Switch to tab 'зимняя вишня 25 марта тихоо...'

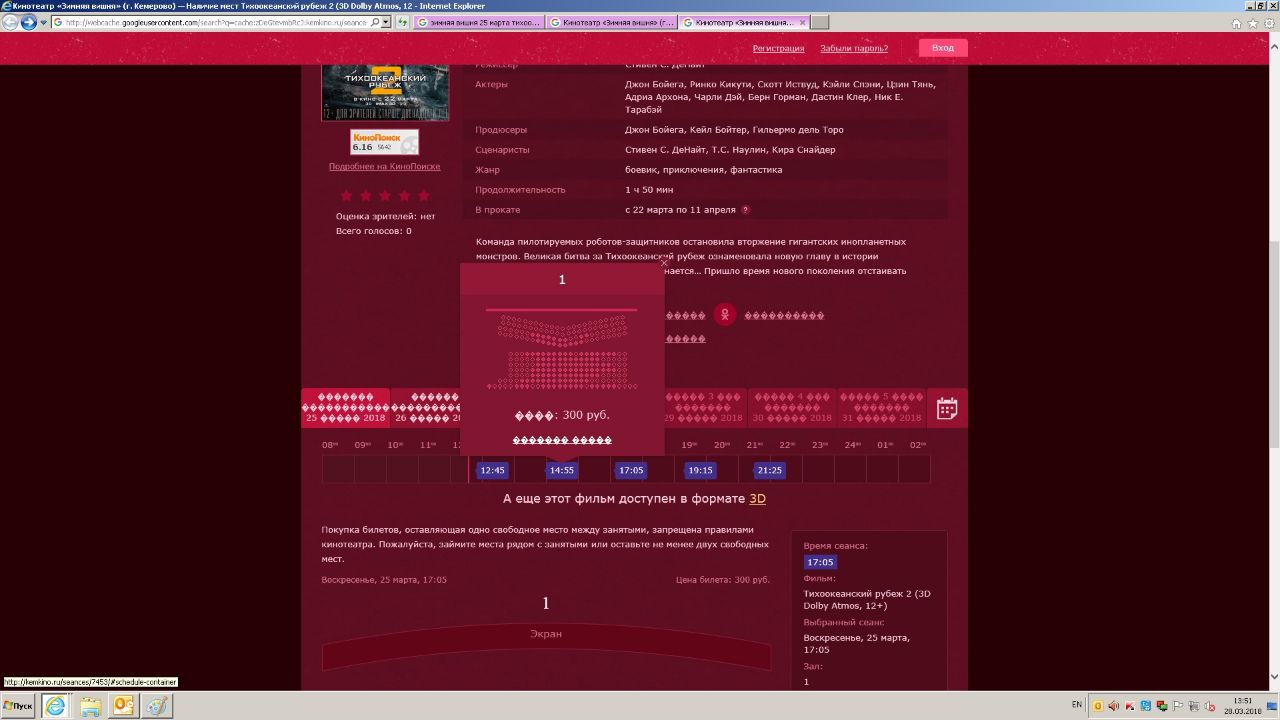(x=480, y=22)
